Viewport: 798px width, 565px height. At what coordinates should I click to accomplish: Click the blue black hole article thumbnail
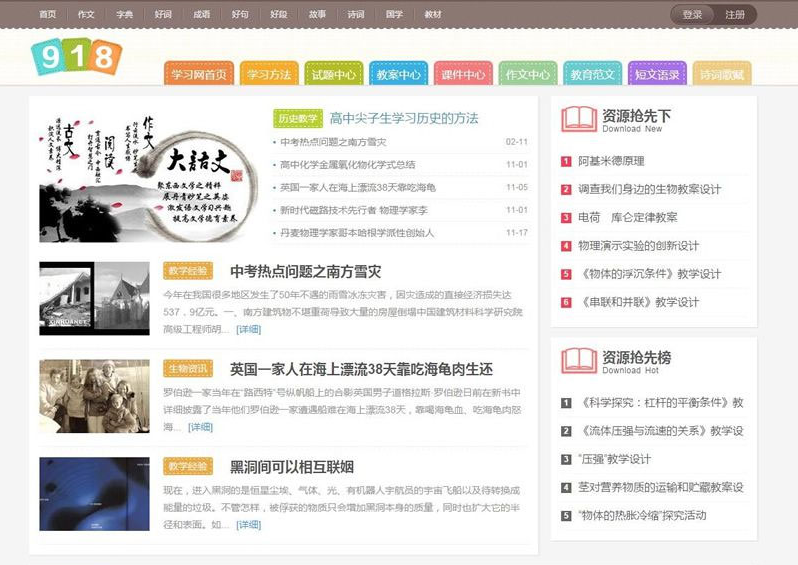pyautogui.click(x=94, y=494)
